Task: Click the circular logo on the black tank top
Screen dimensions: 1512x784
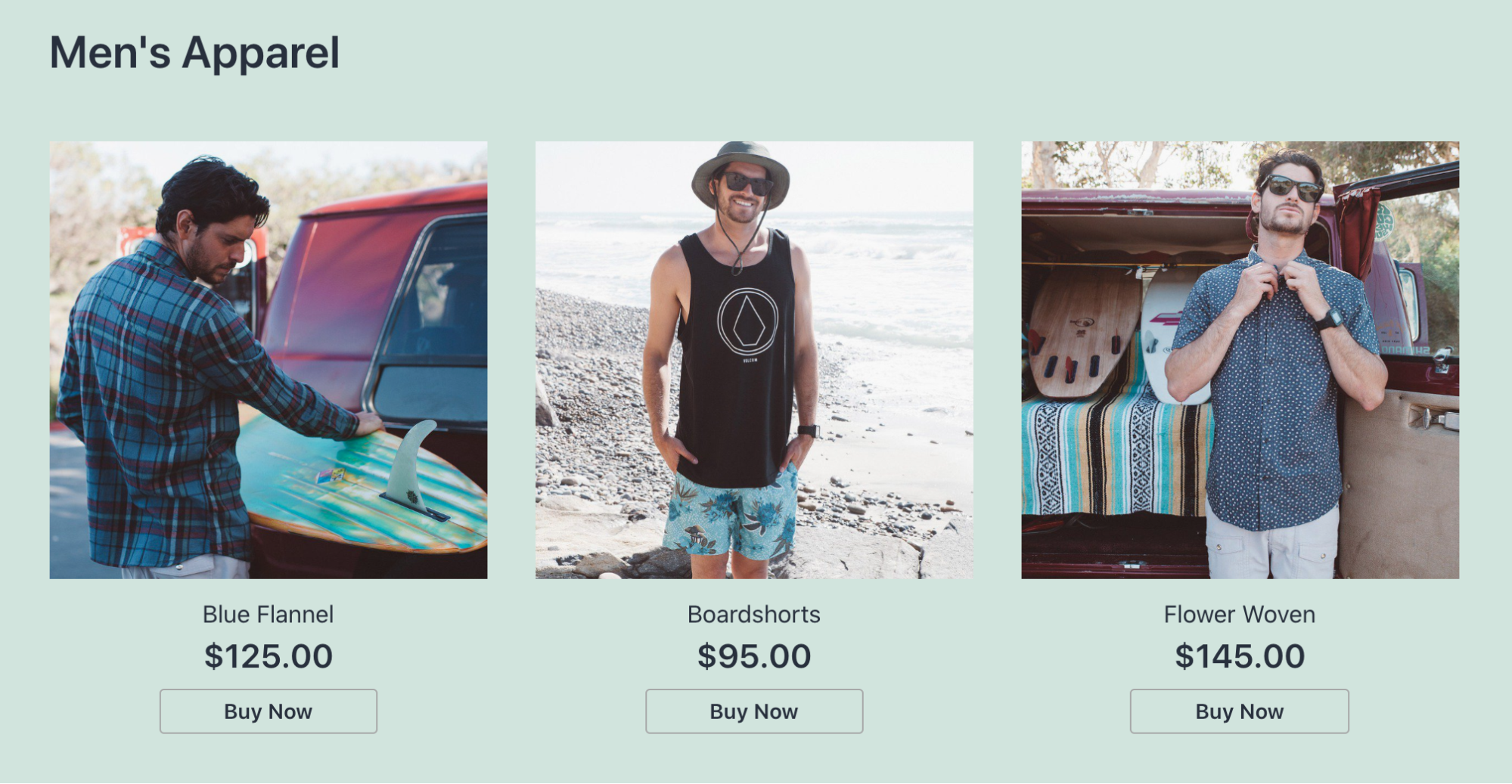Action: click(x=747, y=321)
